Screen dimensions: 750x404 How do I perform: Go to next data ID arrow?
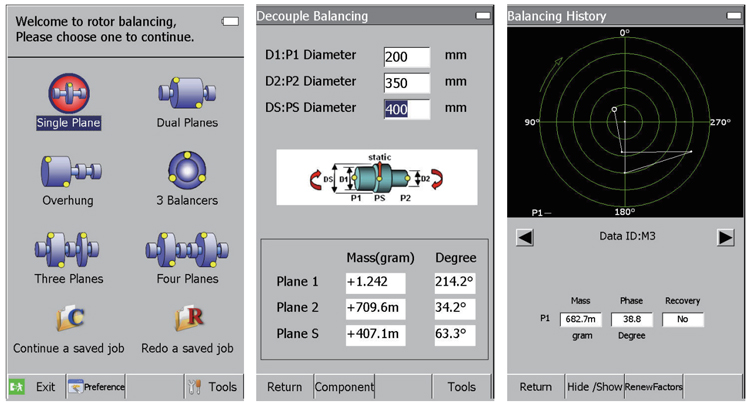point(726,237)
